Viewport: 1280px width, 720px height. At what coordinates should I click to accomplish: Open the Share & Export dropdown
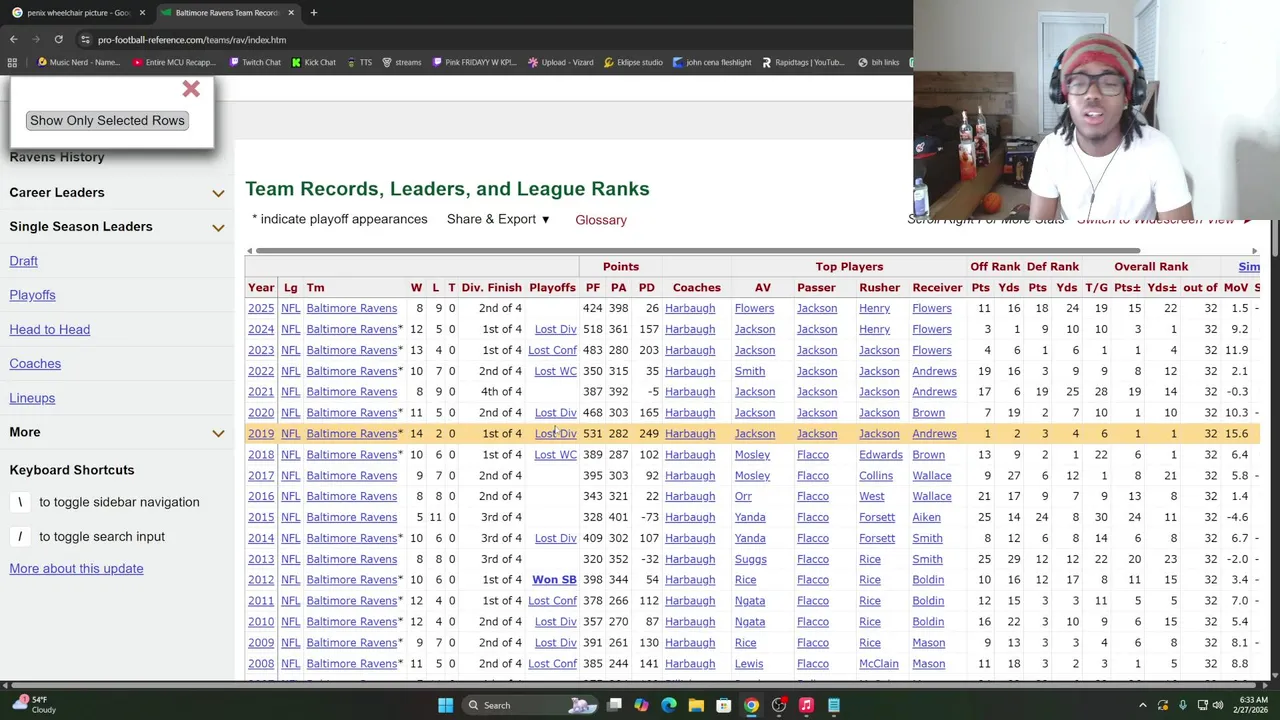[498, 219]
